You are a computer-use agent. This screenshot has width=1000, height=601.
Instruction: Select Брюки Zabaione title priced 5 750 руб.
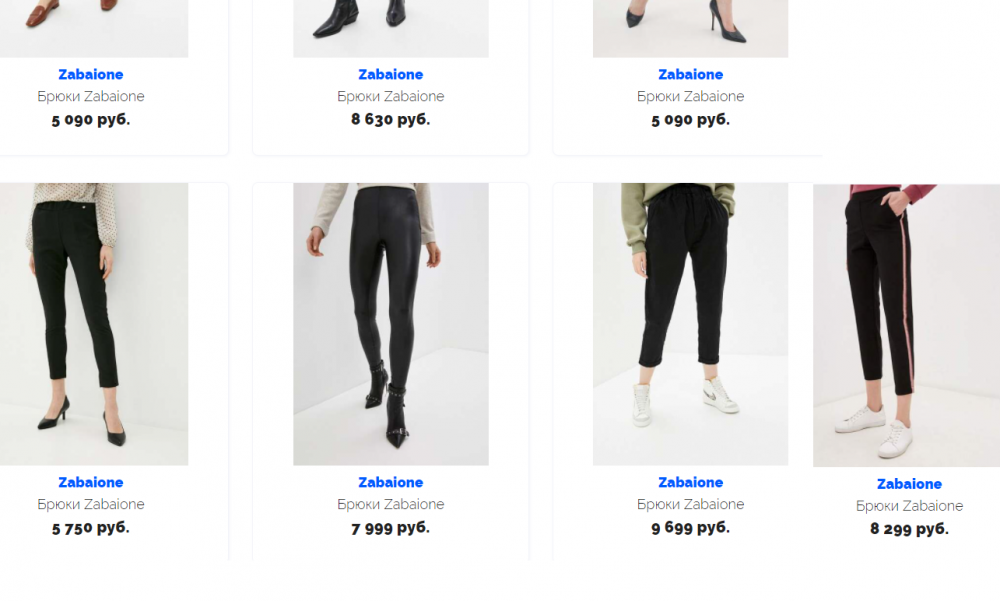point(91,504)
